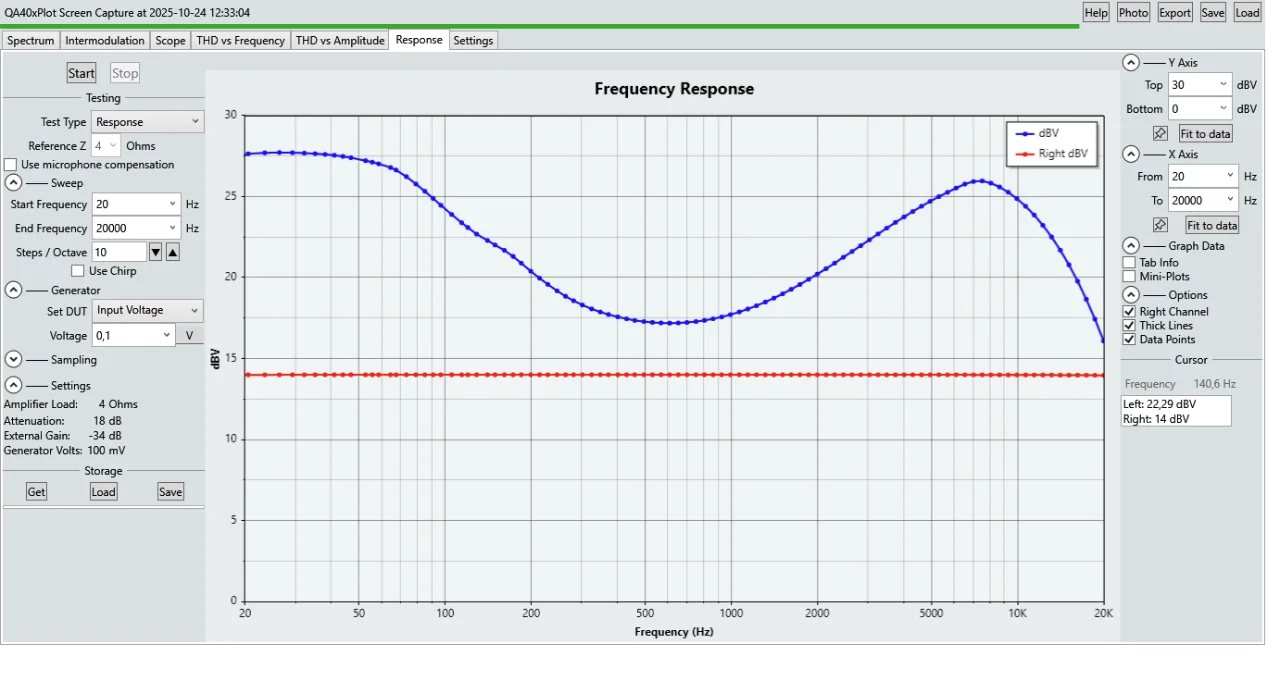Click Fit to data under Y Axis
The width and height of the screenshot is (1280, 681).
tap(1204, 132)
